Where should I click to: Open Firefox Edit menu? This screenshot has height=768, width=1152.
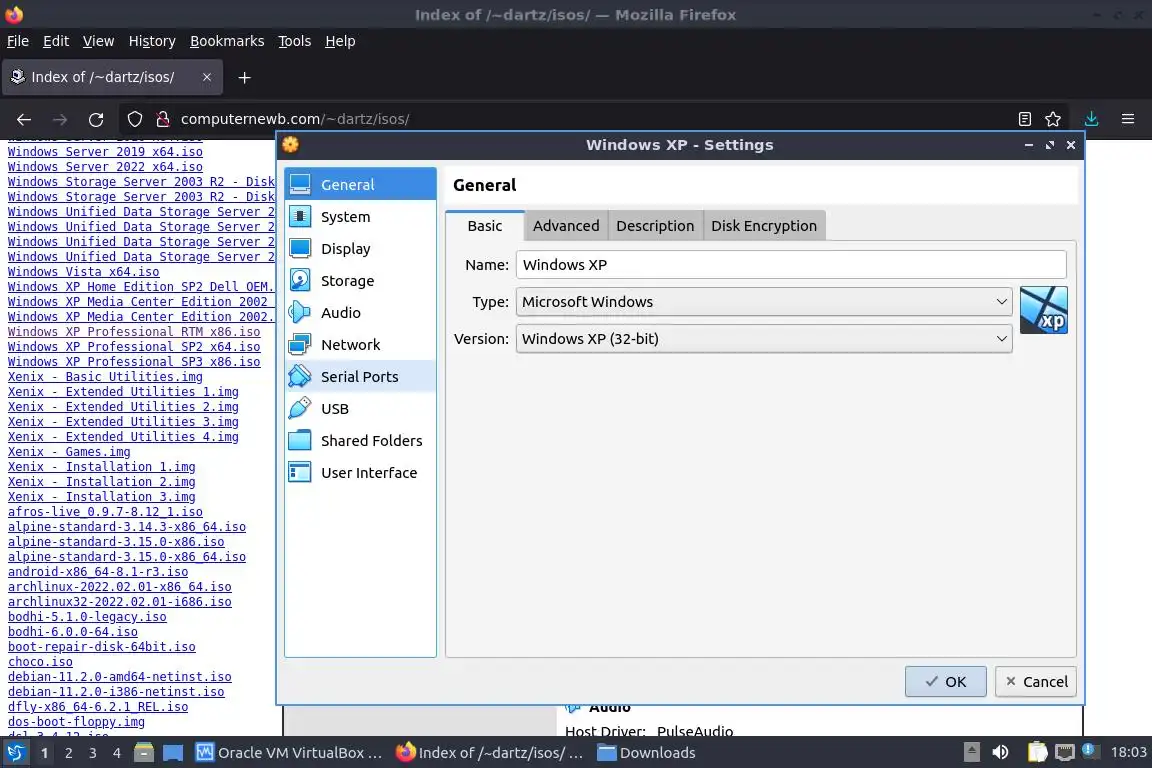[56, 41]
